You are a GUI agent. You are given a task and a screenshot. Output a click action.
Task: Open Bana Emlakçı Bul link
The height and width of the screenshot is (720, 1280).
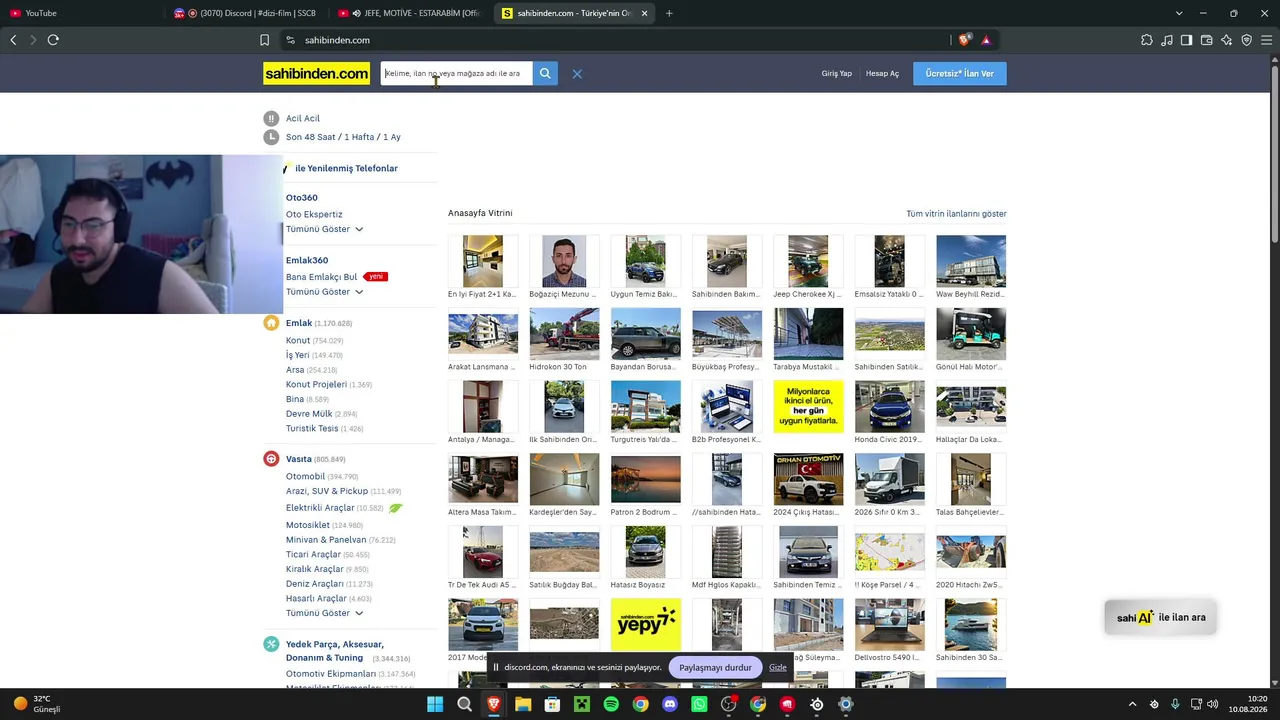321,277
